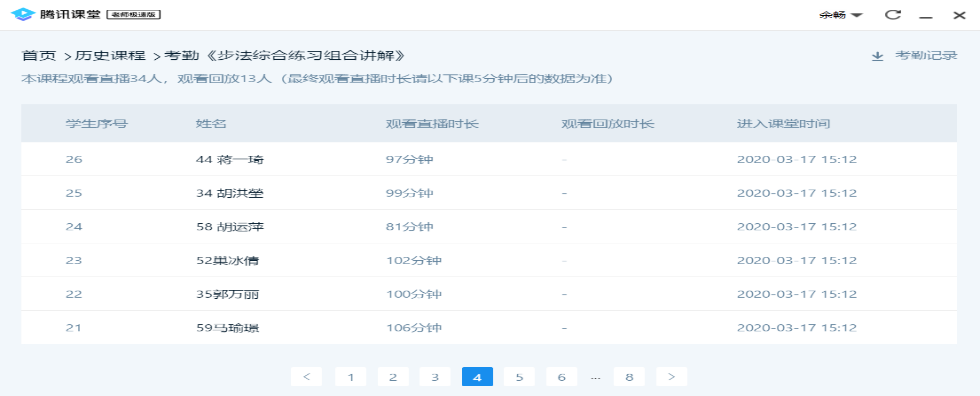Open the 首页 breadcrumb link
980x396 pixels.
coord(39,56)
